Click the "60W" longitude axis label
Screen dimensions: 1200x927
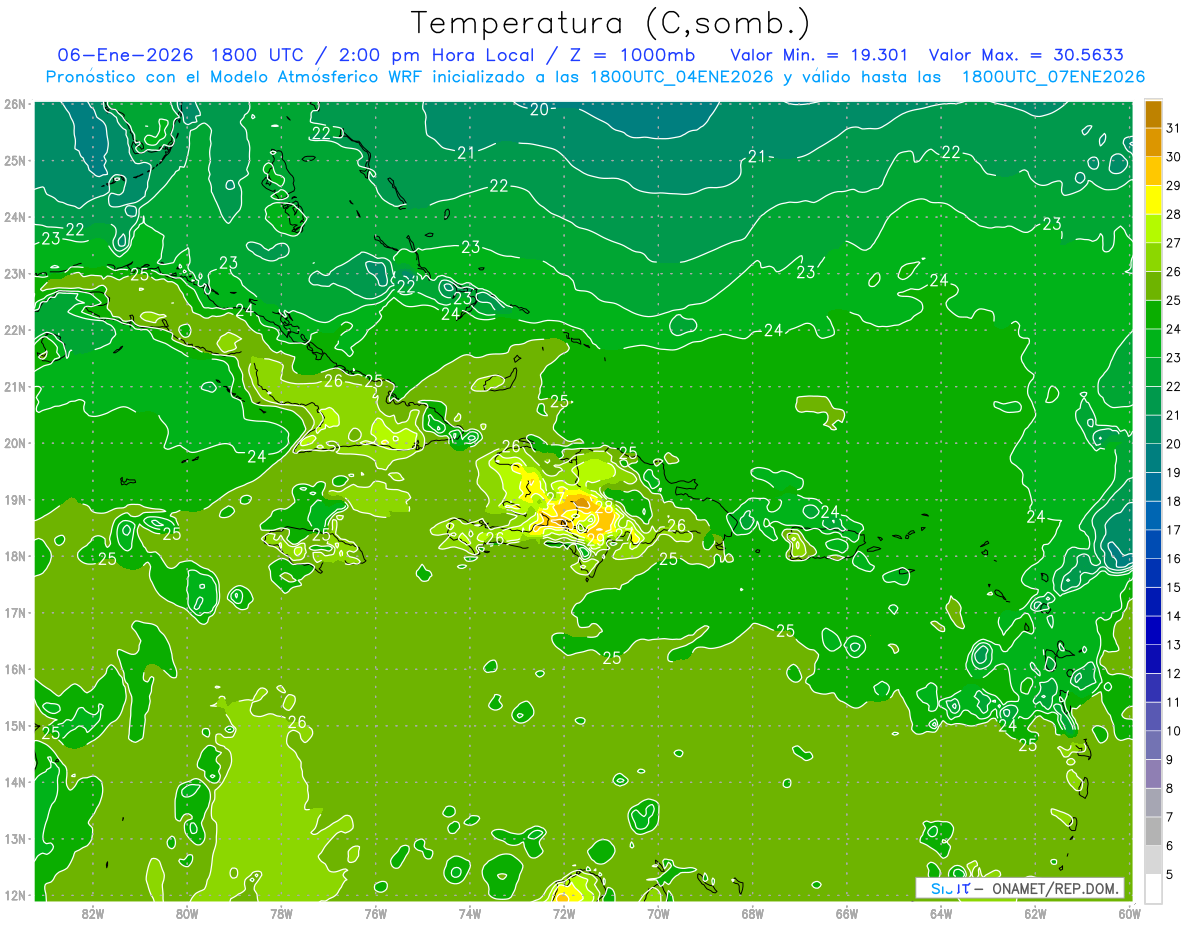click(x=1129, y=913)
